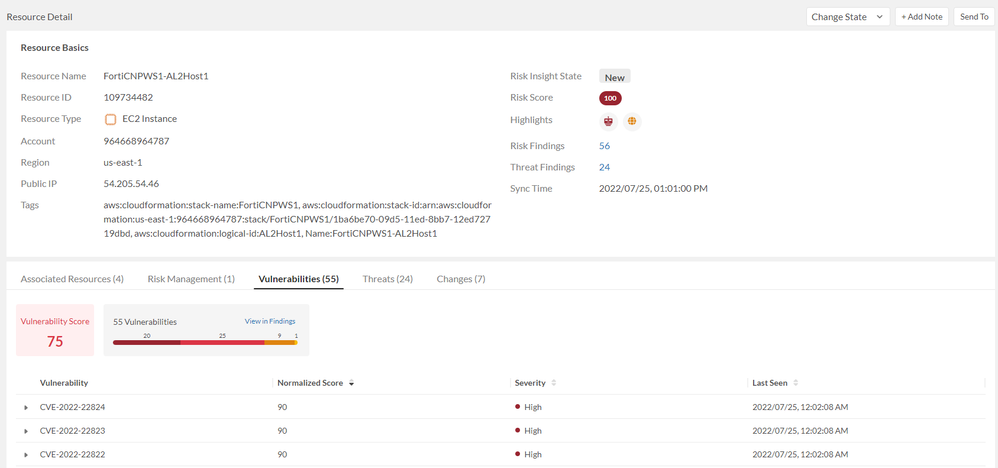Select the account number 964668964787

(136, 141)
